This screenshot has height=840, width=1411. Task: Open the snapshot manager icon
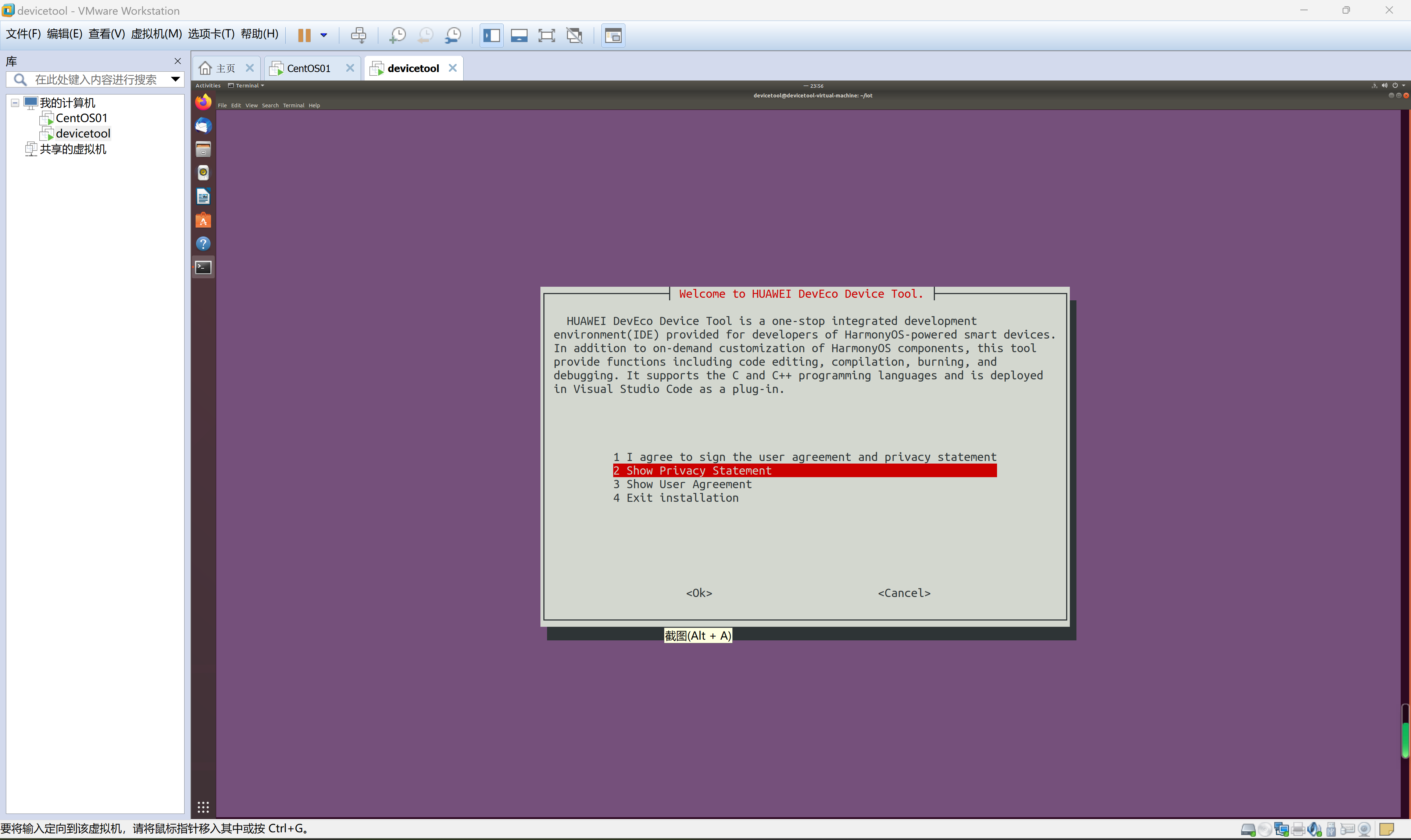click(x=453, y=35)
